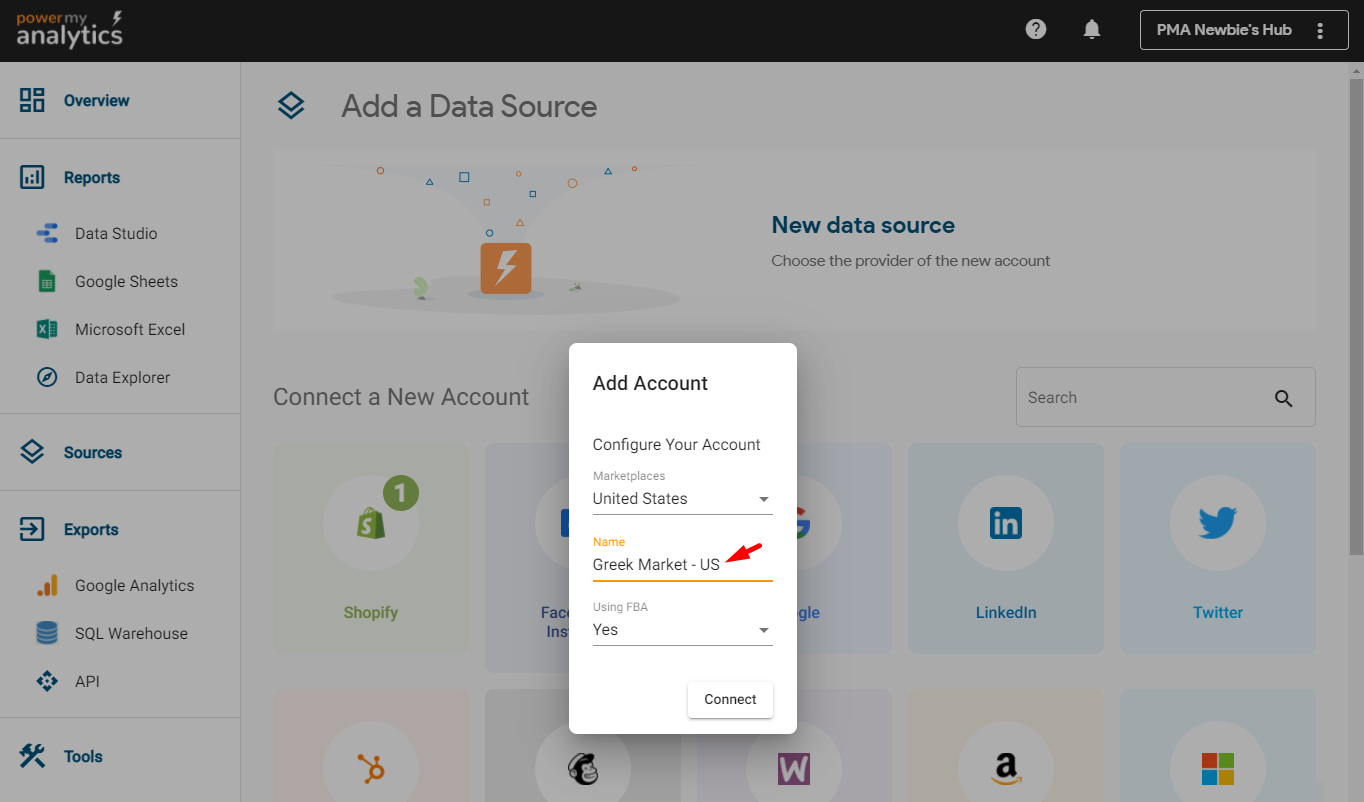Go to Overview in sidebar
The width and height of the screenshot is (1364, 802).
click(x=96, y=101)
